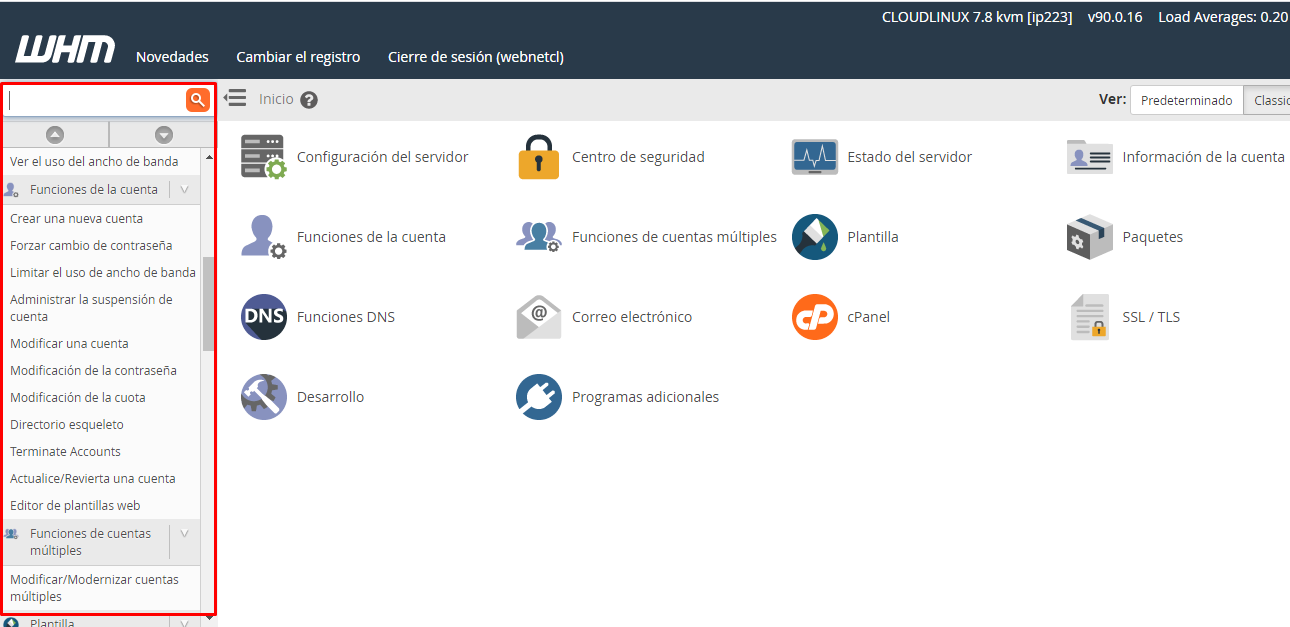
Task: Open Crear una nueva cuenta link
Action: pos(76,218)
